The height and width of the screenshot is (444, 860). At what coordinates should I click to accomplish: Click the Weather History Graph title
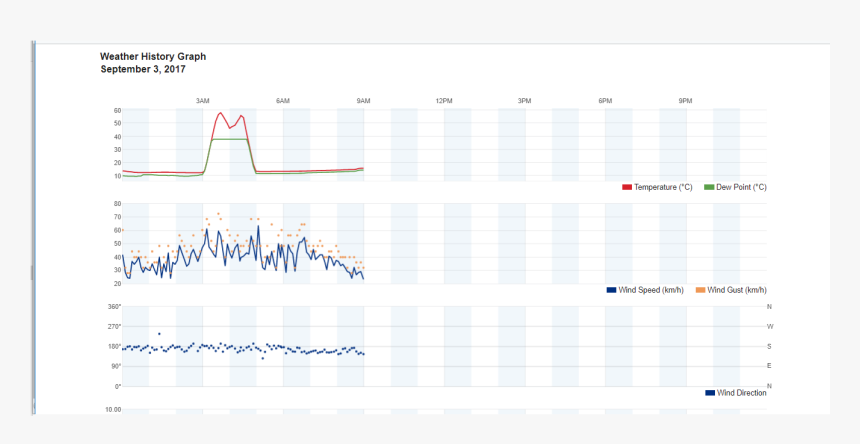pos(153,57)
